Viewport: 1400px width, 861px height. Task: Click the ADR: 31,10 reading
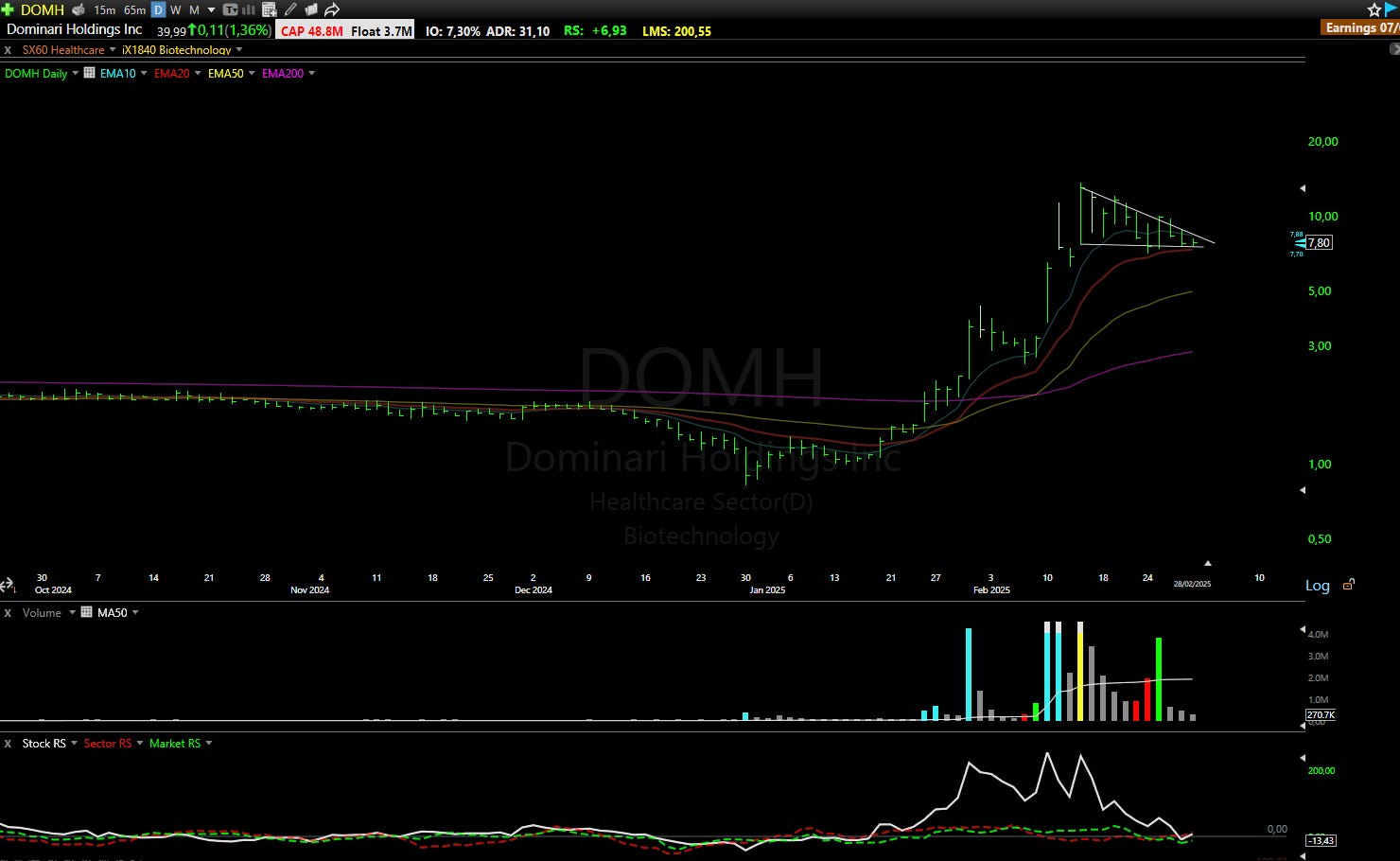tap(517, 30)
